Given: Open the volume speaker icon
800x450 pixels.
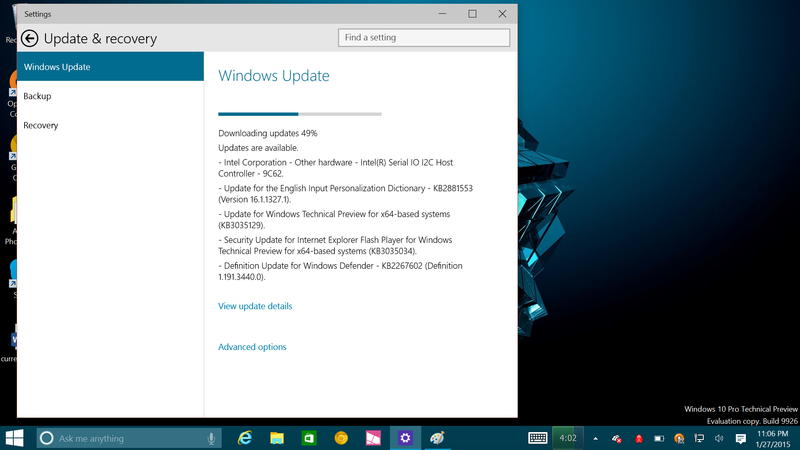Looking at the screenshot, I should (719, 438).
